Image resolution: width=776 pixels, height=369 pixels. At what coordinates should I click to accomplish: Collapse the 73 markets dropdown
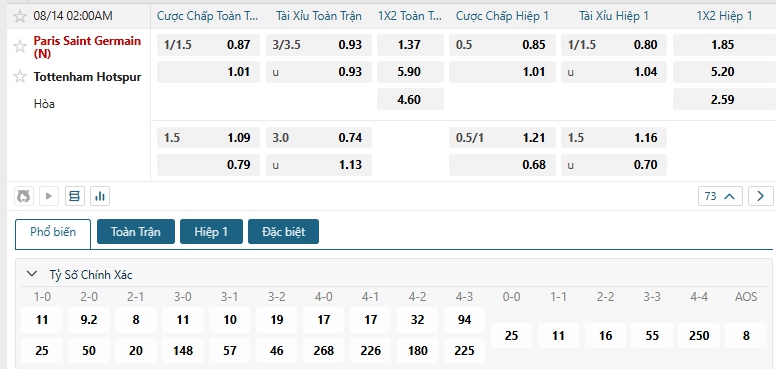(x=720, y=196)
